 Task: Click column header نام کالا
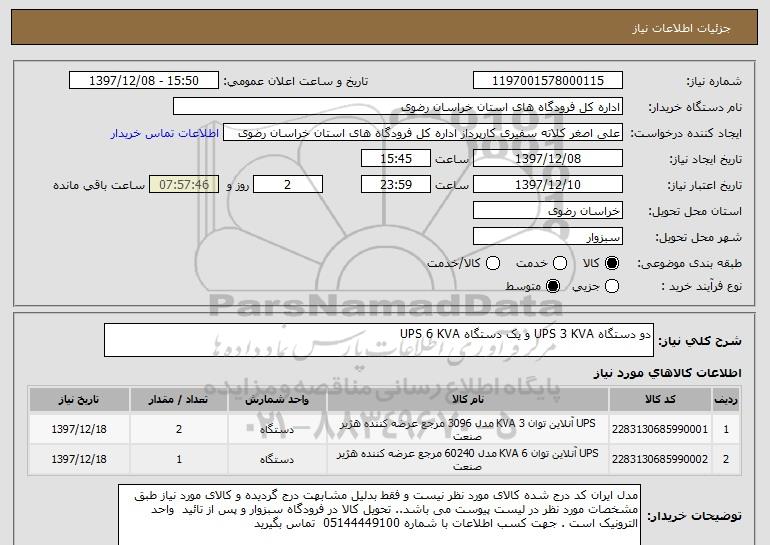coord(468,400)
